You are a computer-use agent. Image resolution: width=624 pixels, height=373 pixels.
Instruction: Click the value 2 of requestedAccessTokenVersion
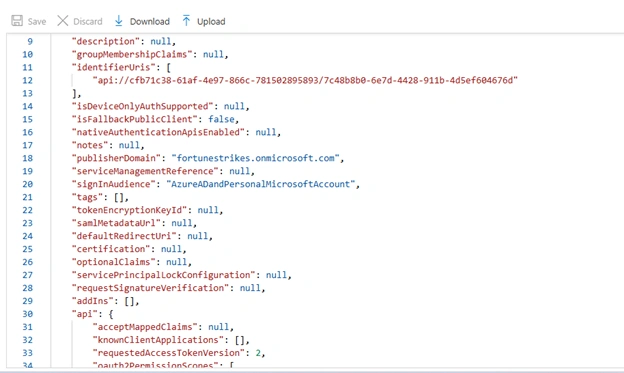tap(258, 353)
